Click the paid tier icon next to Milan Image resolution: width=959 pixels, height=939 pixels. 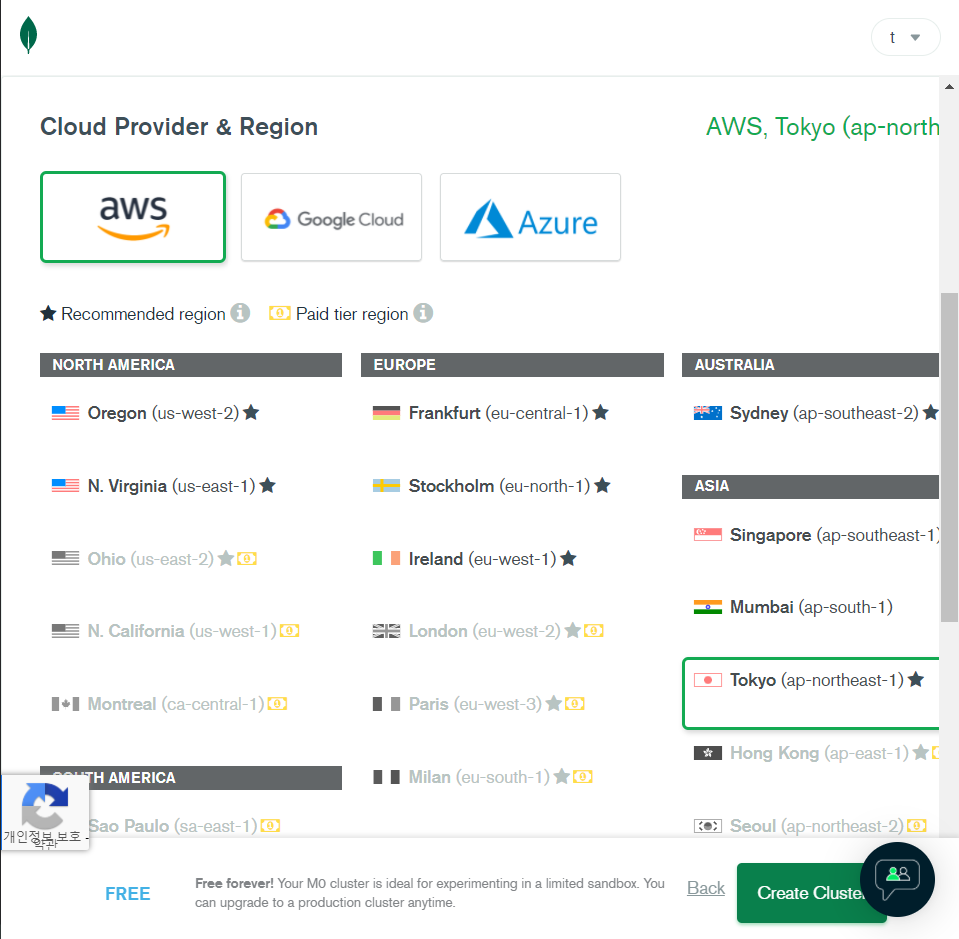coord(582,777)
